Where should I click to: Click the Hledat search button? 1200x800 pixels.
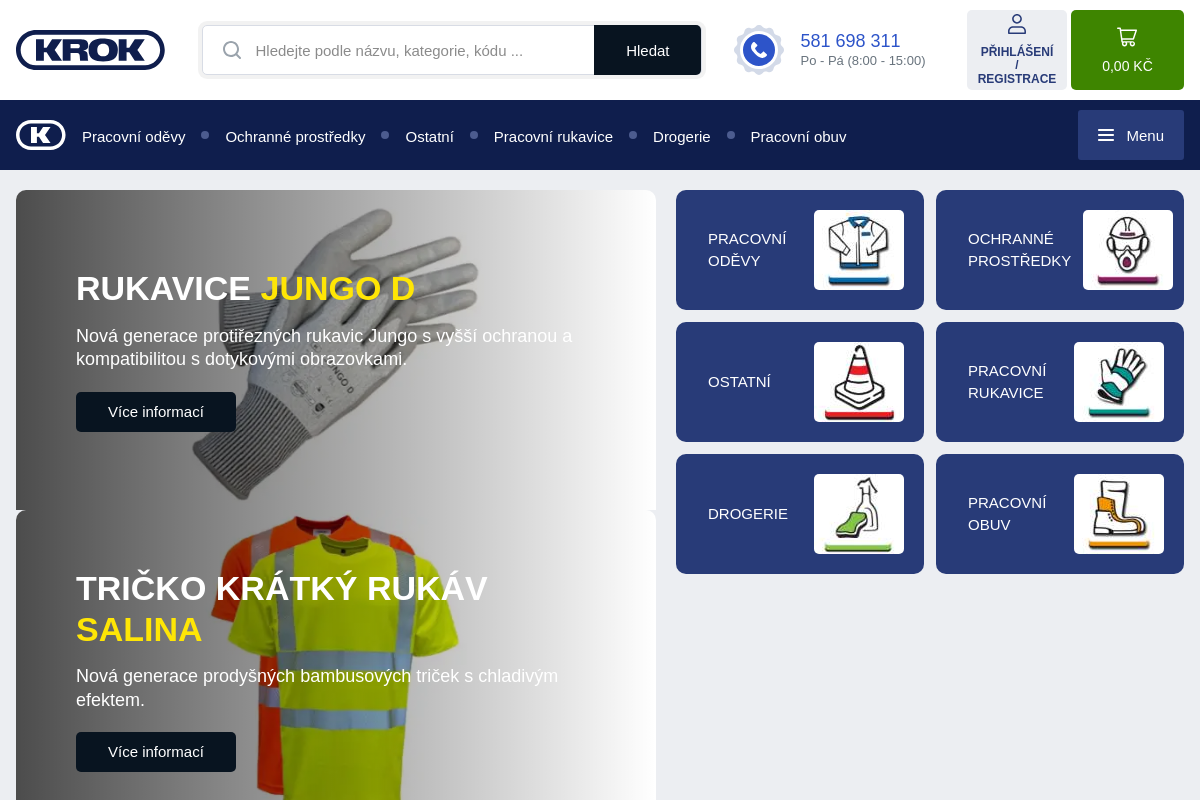click(648, 50)
